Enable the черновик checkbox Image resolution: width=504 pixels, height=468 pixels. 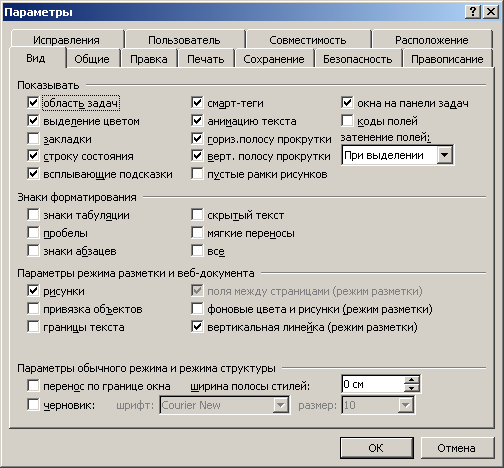33,405
